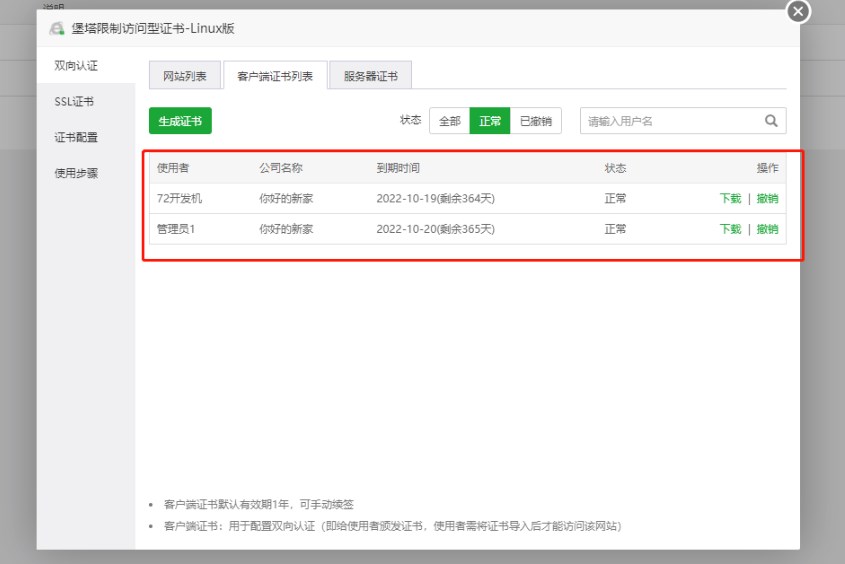The width and height of the screenshot is (845, 564).
Task: Focus the 请输入用户名 search field
Action: point(670,121)
